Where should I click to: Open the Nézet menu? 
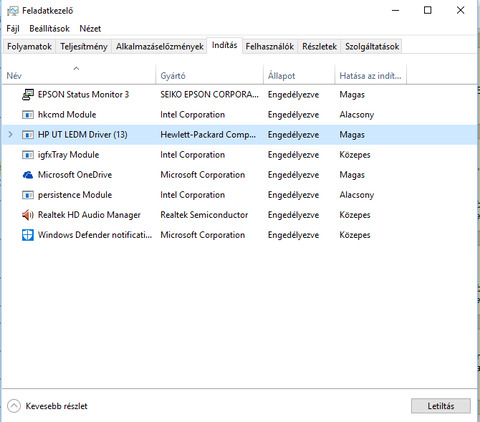(x=90, y=29)
